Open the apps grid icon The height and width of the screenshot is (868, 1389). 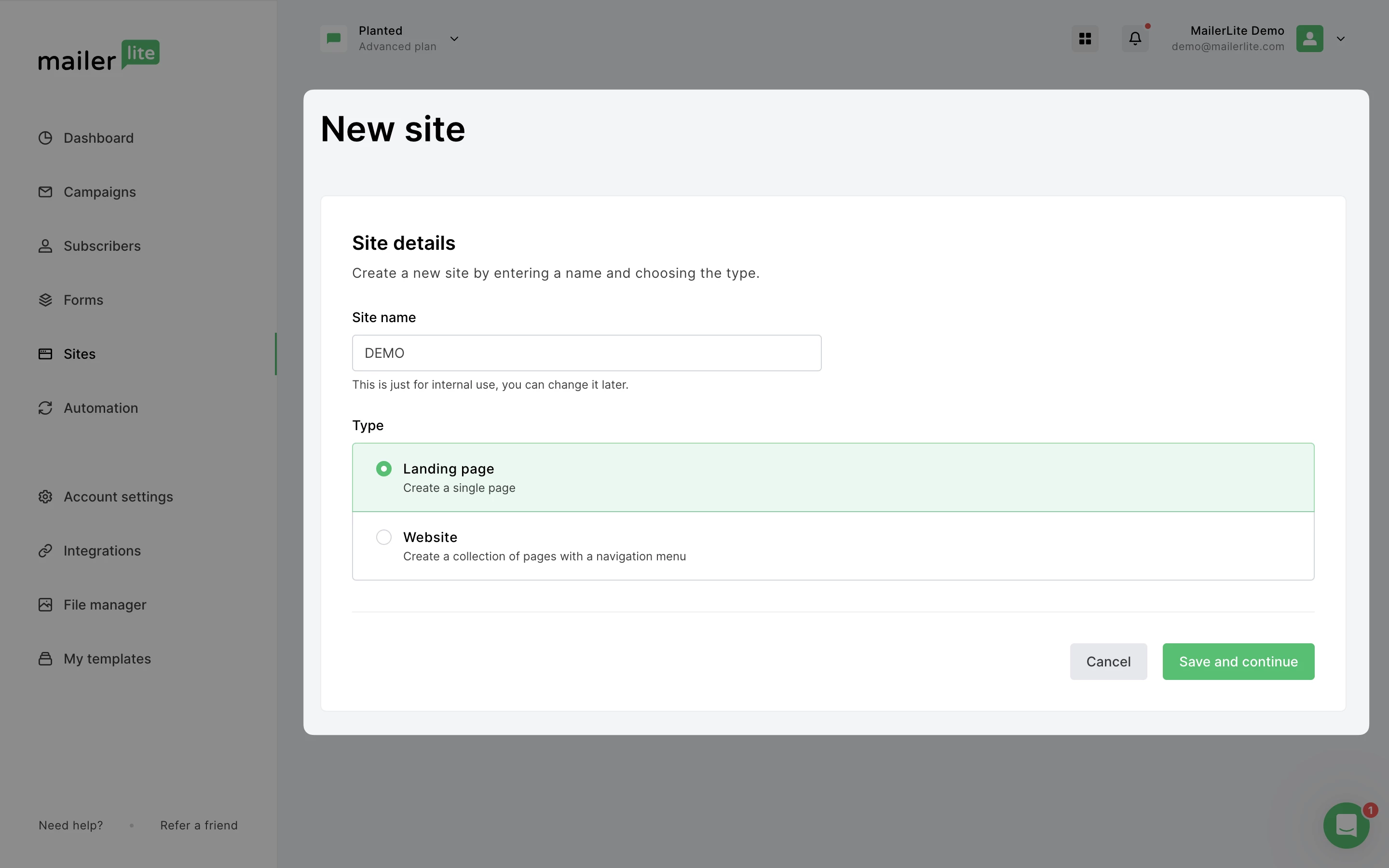tap(1085, 39)
